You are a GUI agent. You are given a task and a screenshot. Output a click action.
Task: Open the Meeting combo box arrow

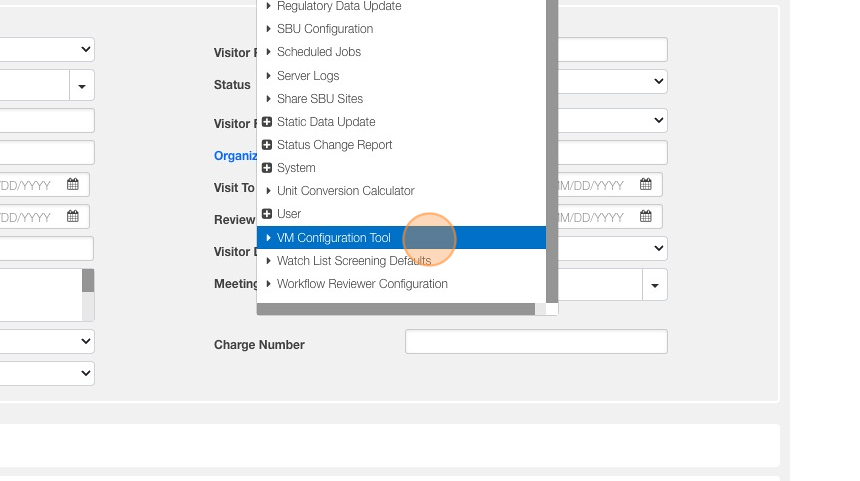point(655,285)
